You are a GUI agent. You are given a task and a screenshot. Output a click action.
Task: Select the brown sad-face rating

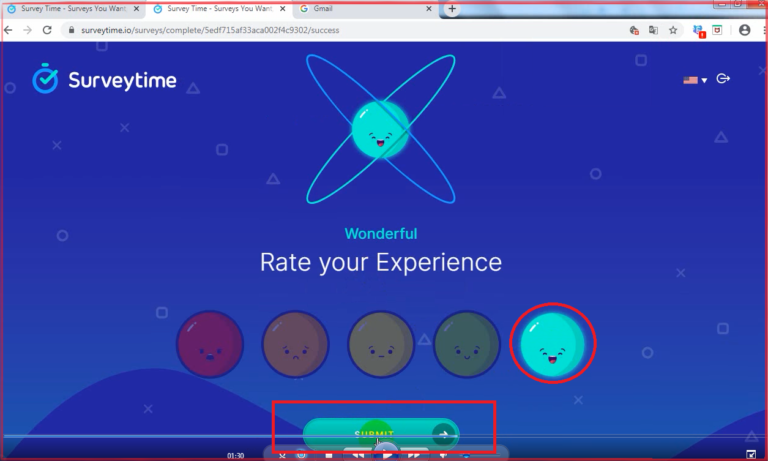pos(295,343)
